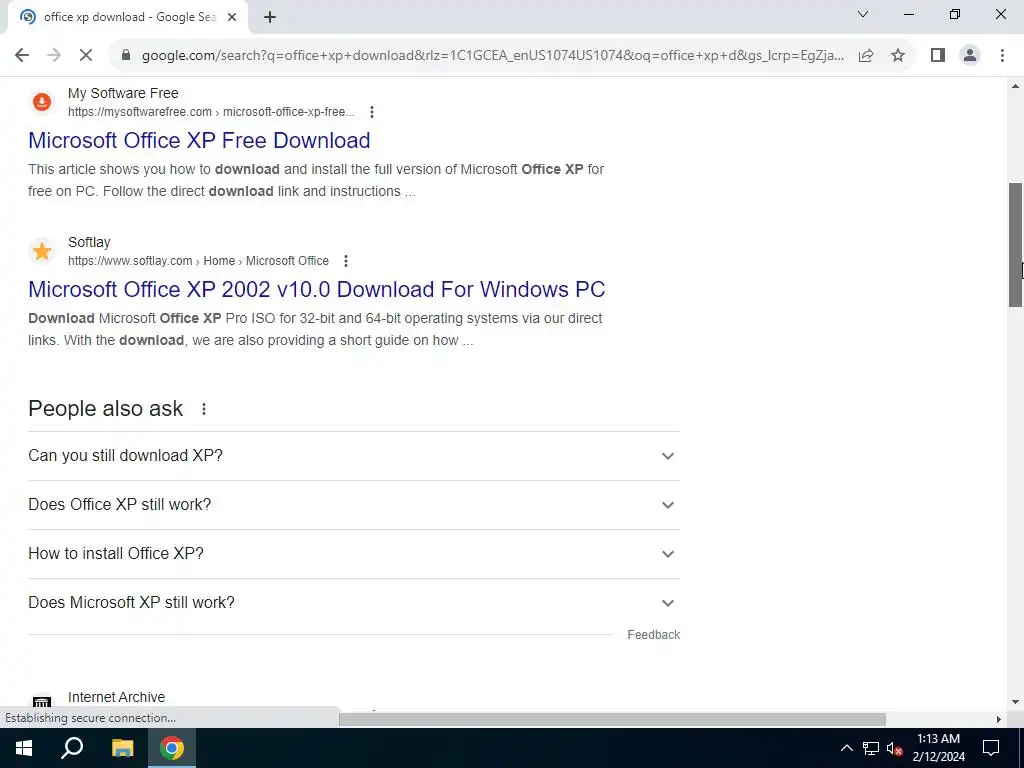Screen dimensions: 1024x768
Task: Click the Internet Archive site name
Action: click(116, 697)
